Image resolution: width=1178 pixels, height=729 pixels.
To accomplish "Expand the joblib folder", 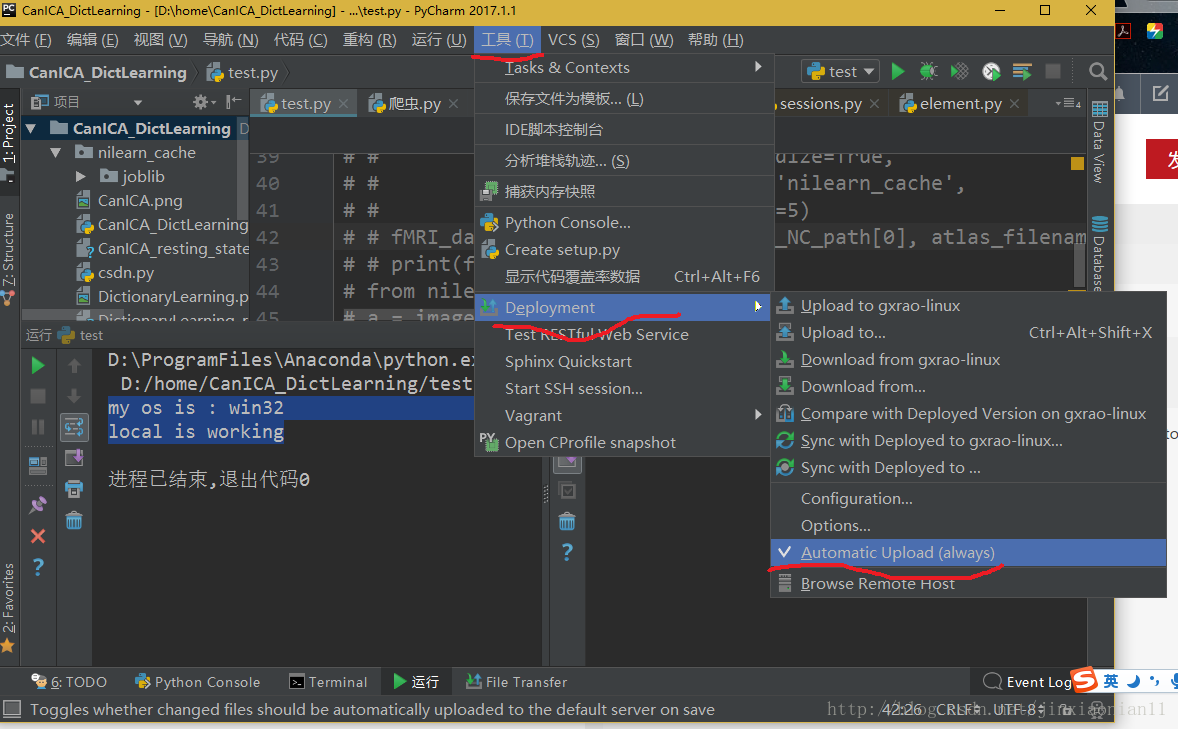I will point(80,177).
